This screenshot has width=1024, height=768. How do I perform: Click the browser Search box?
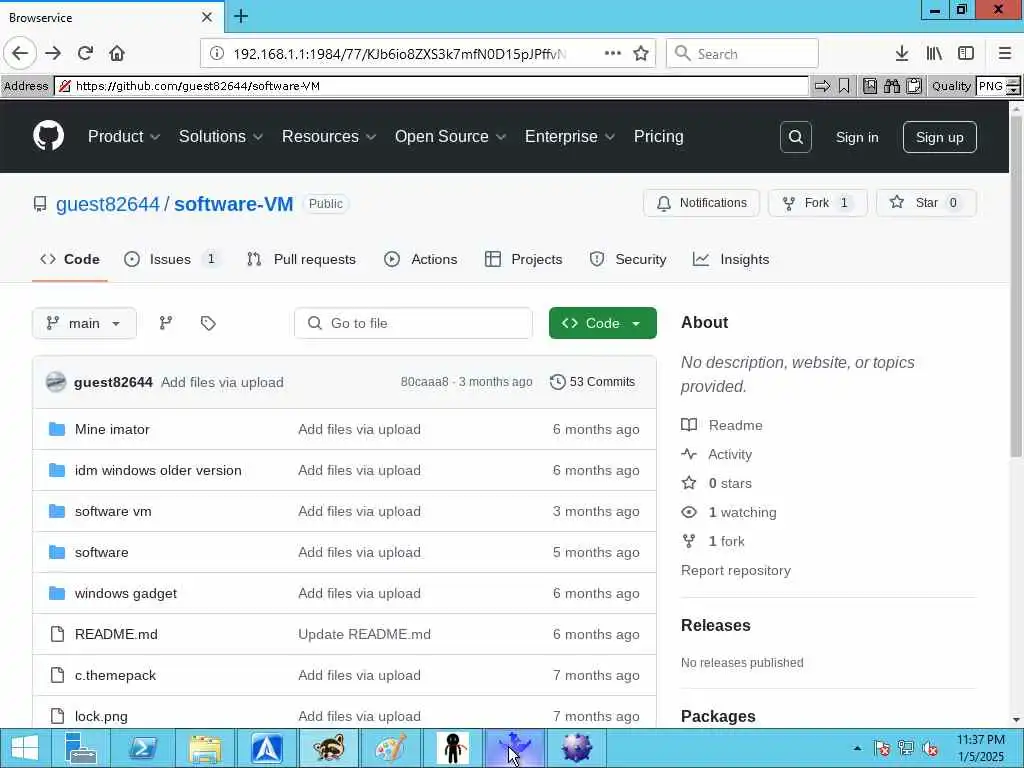tap(742, 54)
